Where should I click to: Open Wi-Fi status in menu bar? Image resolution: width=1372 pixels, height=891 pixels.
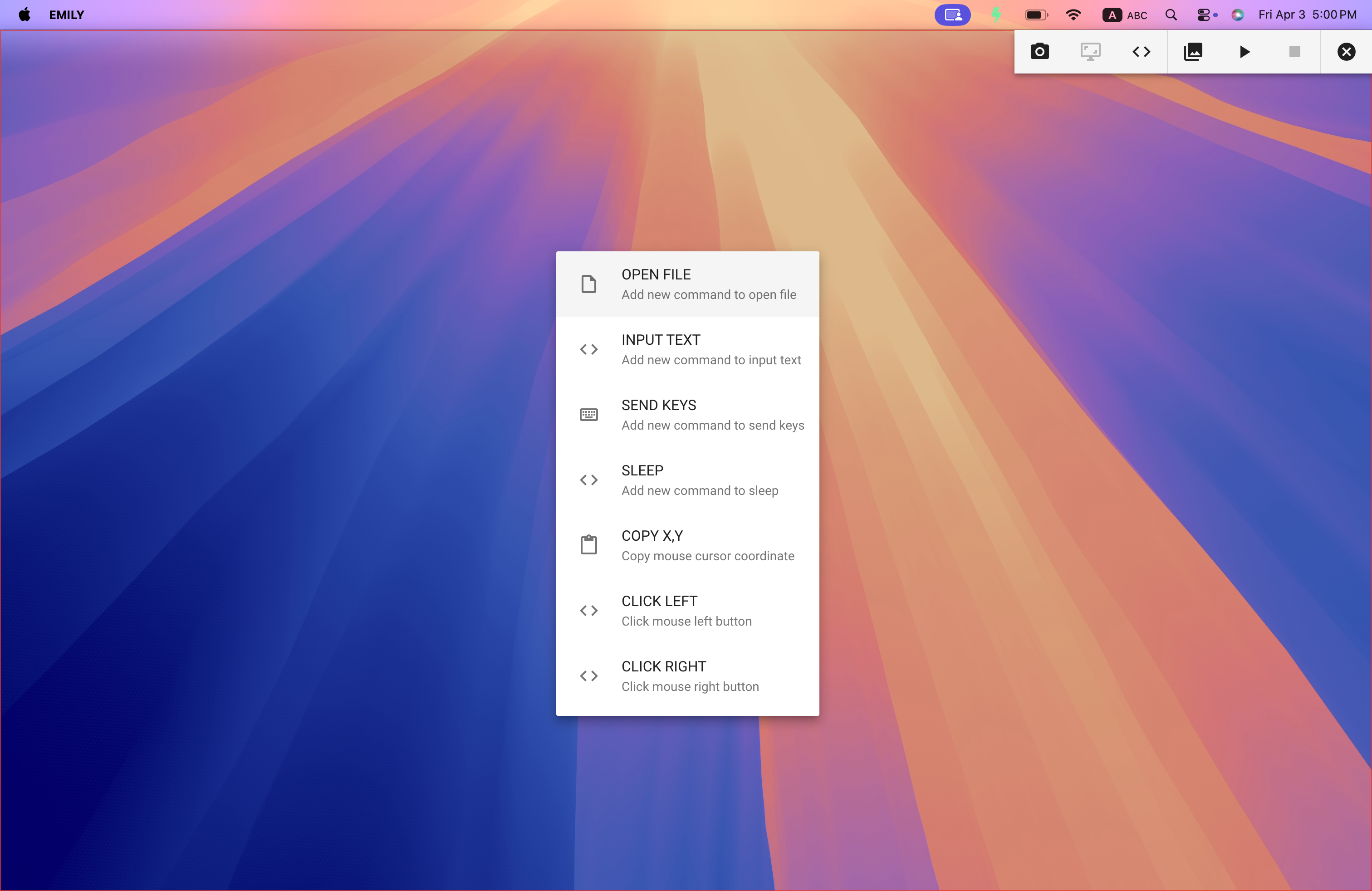click(x=1073, y=15)
